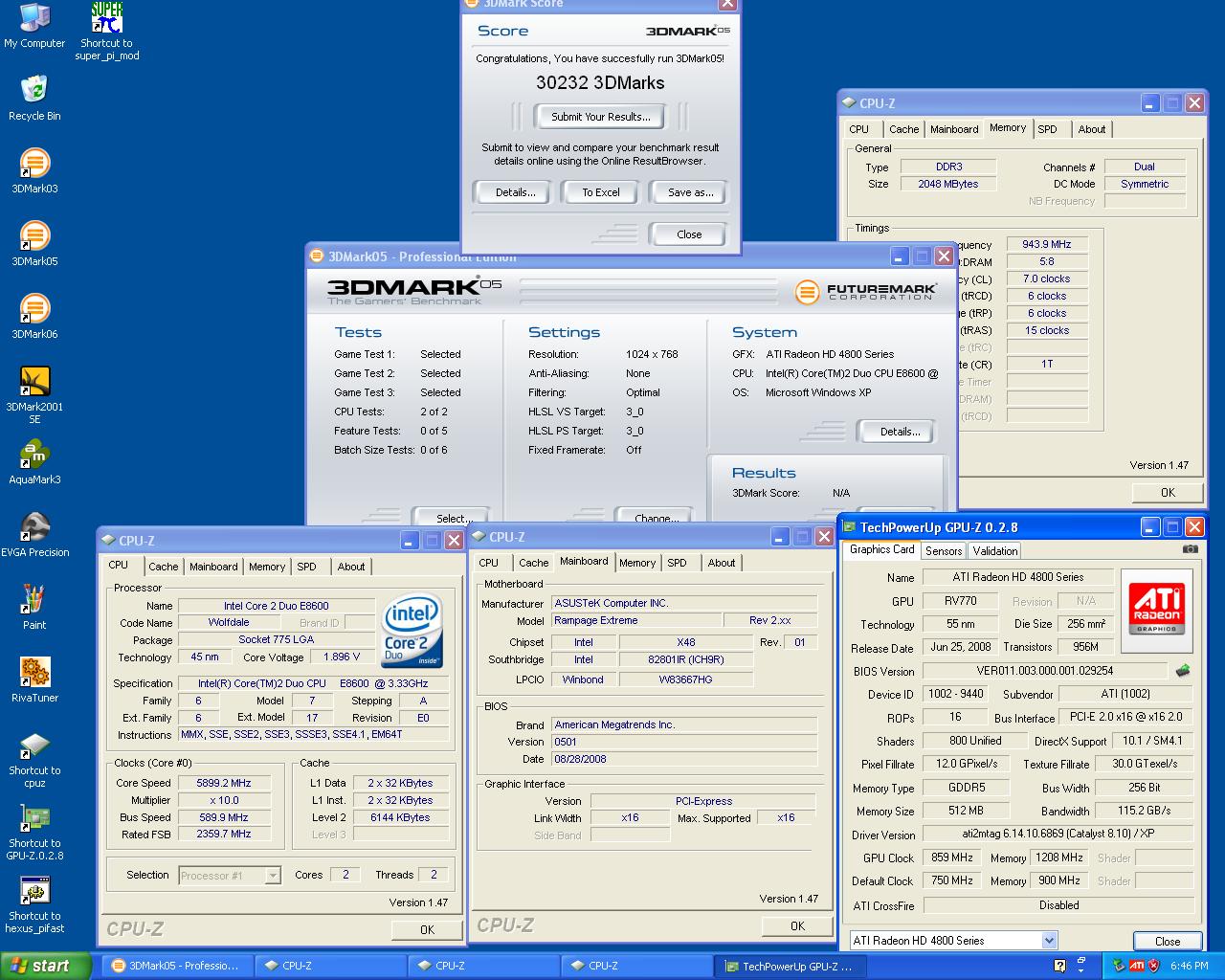The image size is (1225, 980).
Task: Switch to TechPowerUp GPU-Z taskbar item
Action: (x=790, y=966)
